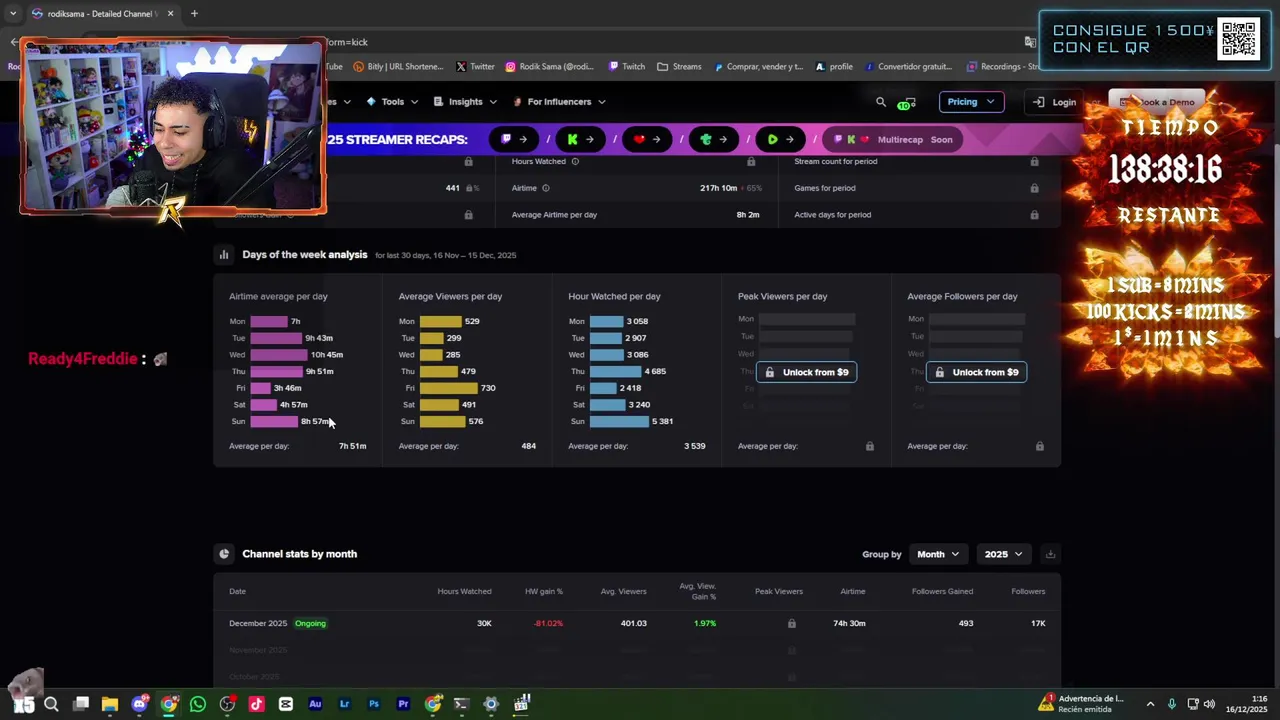
Task: Click lock icon beside Peak Viewers per day total
Action: tap(870, 446)
